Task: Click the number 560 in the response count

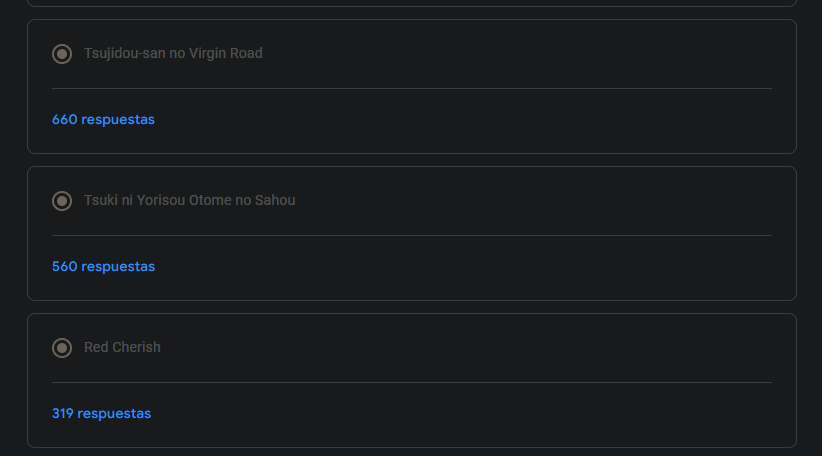Action: (64, 267)
